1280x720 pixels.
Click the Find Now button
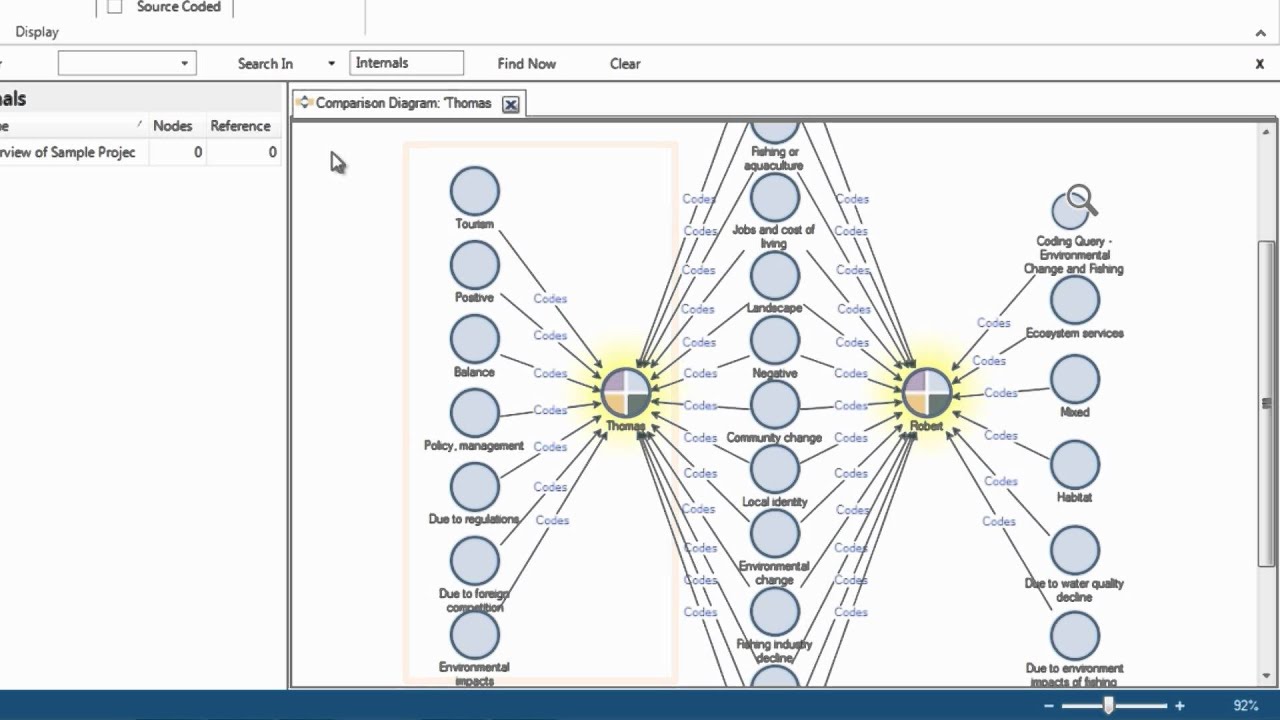pyautogui.click(x=526, y=64)
